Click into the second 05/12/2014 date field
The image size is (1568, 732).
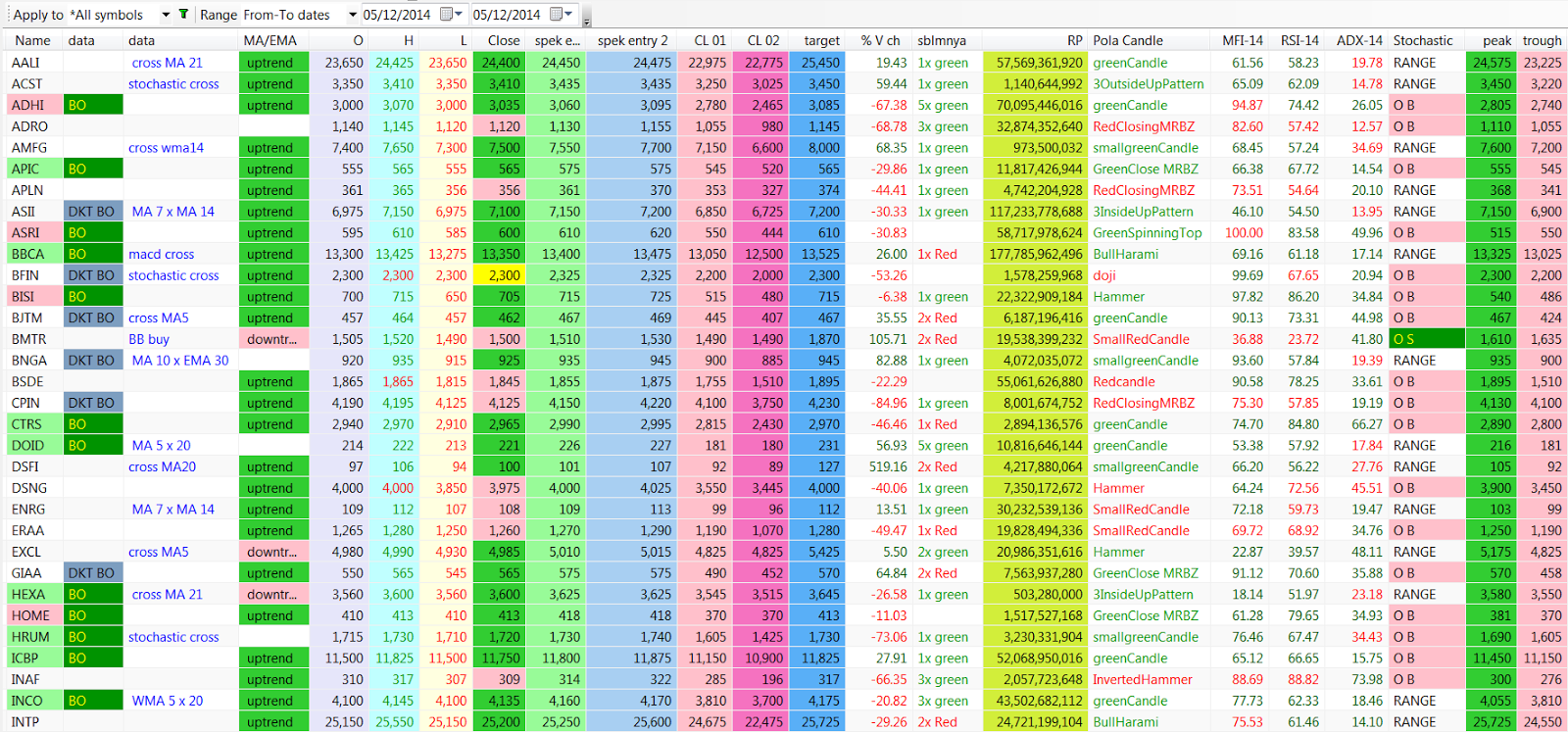(x=507, y=15)
